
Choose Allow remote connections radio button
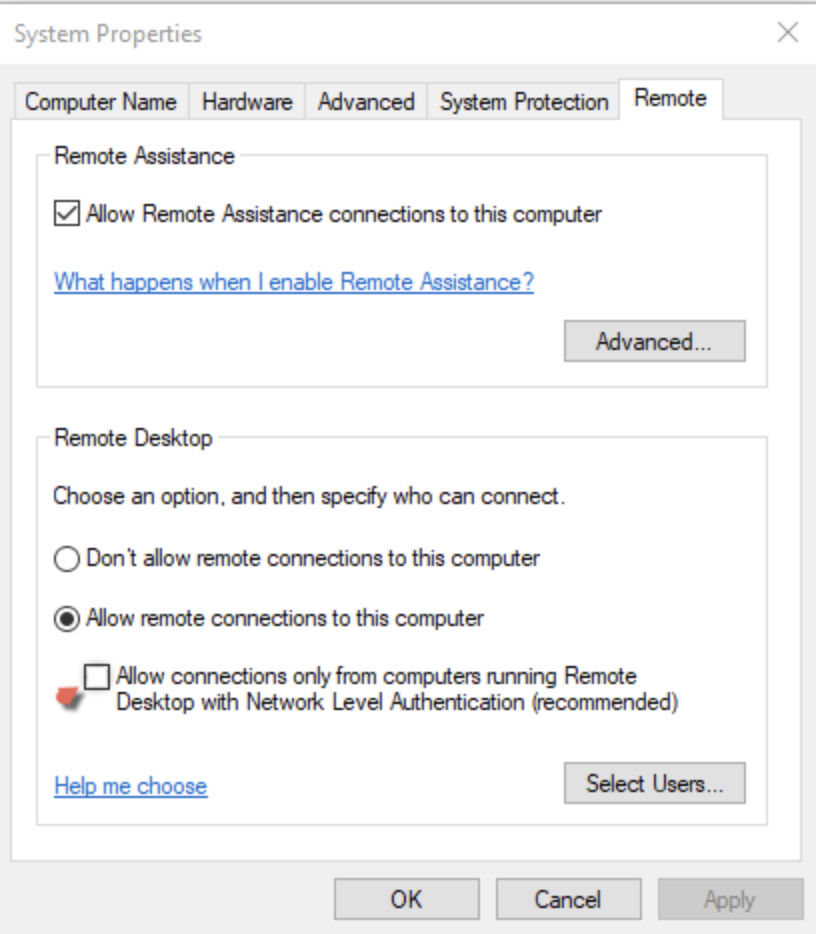tap(66, 618)
